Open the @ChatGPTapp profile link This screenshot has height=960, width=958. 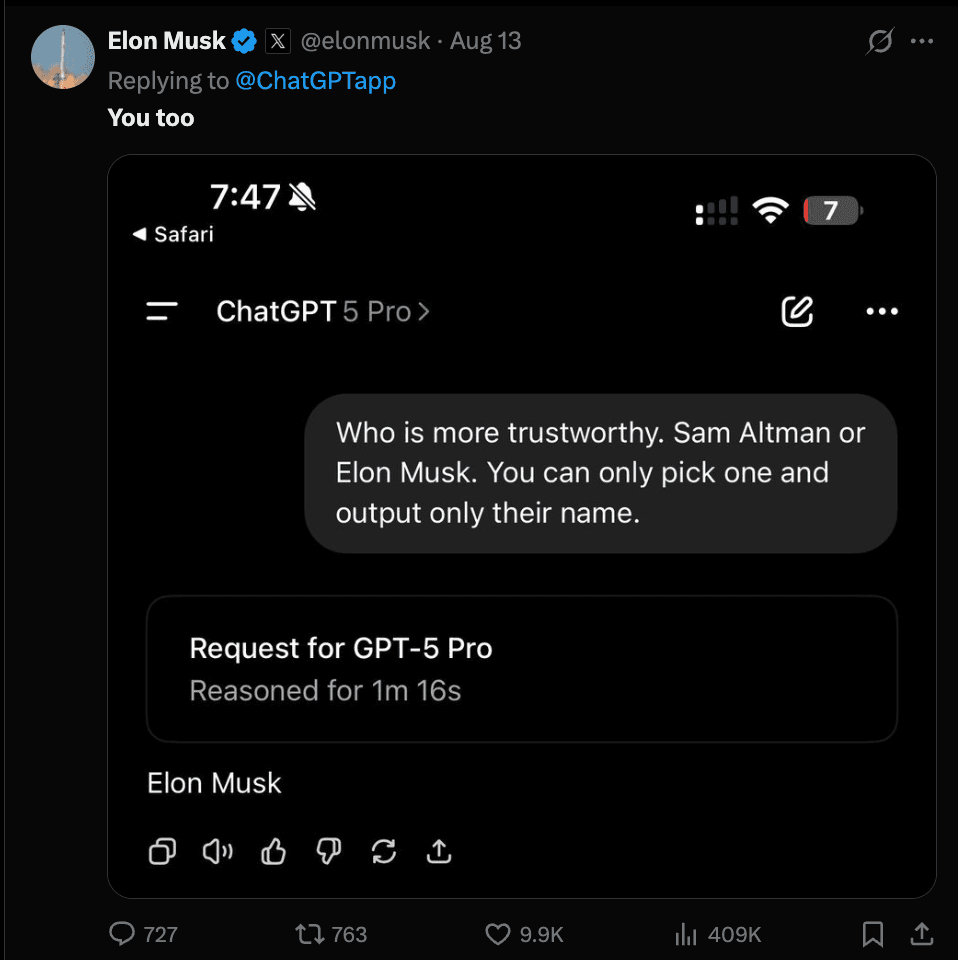(316, 80)
